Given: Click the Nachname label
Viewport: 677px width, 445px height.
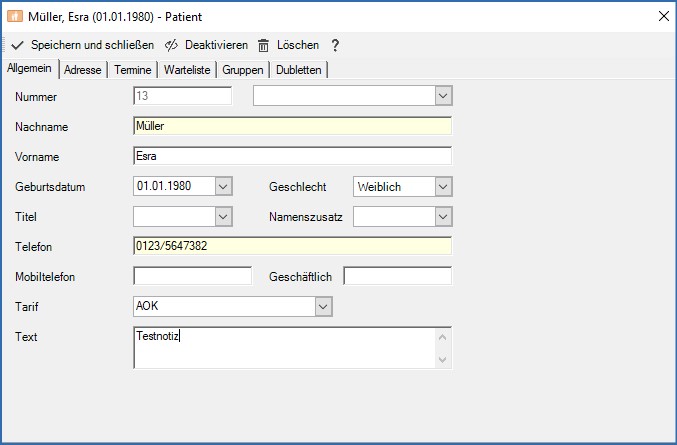Looking at the screenshot, I should 41,127.
